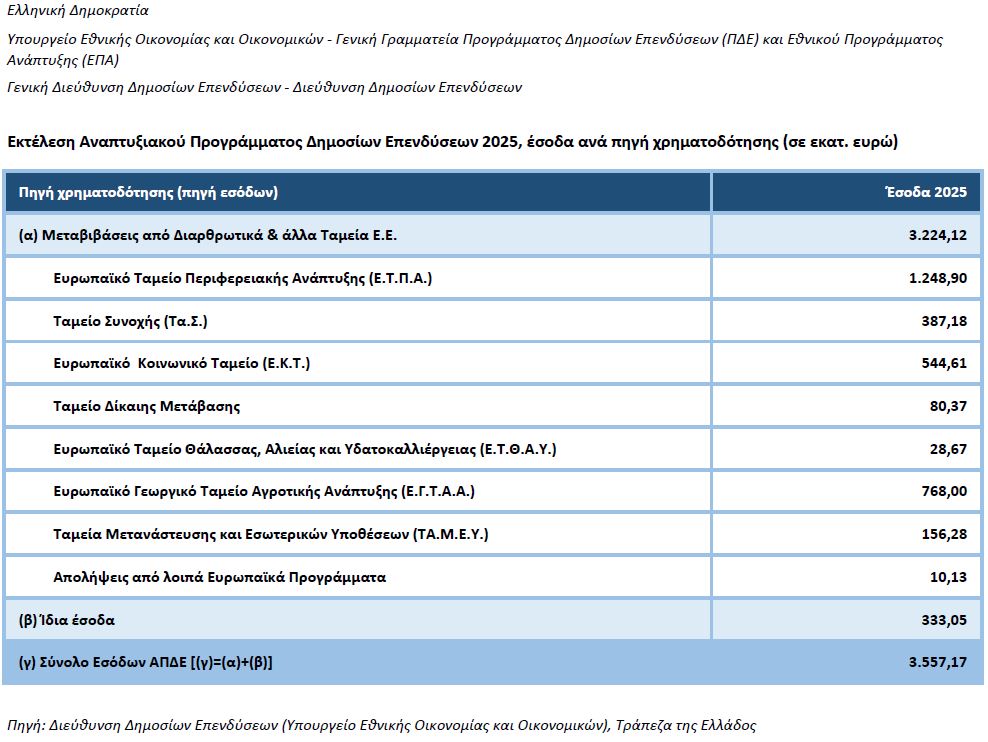Viewport: 988px width, 742px height.
Task: Click the value 80,37
Action: point(948,406)
